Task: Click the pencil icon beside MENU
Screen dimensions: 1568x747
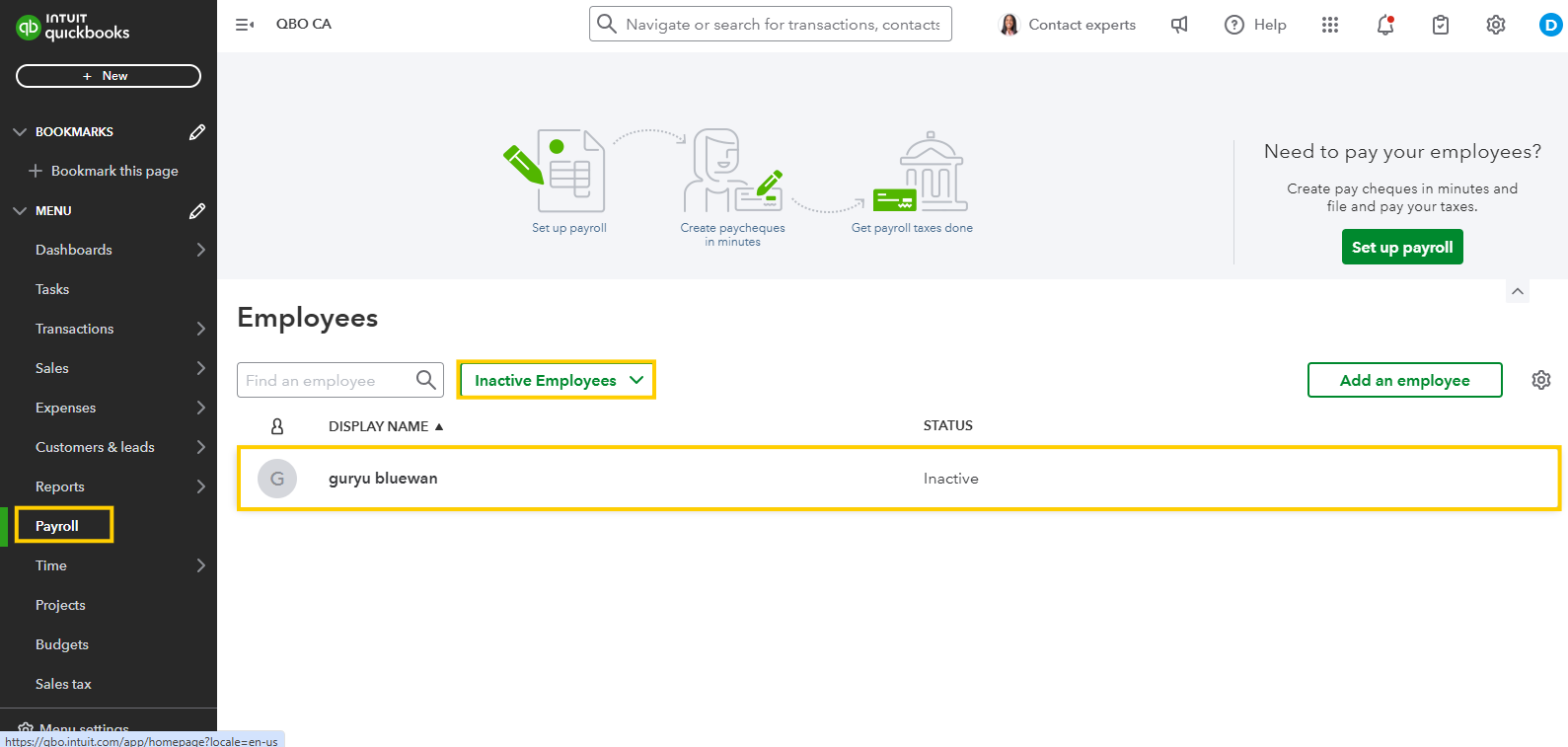Action: click(x=197, y=210)
